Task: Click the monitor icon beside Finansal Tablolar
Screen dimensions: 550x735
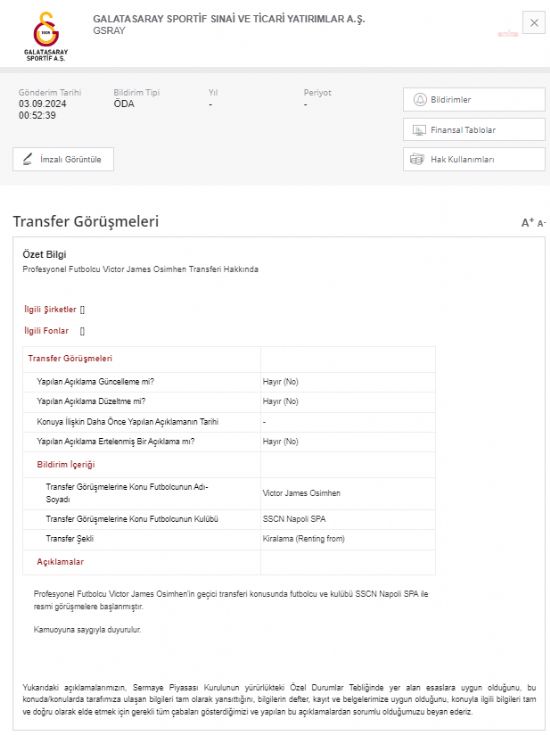Action: pos(418,130)
